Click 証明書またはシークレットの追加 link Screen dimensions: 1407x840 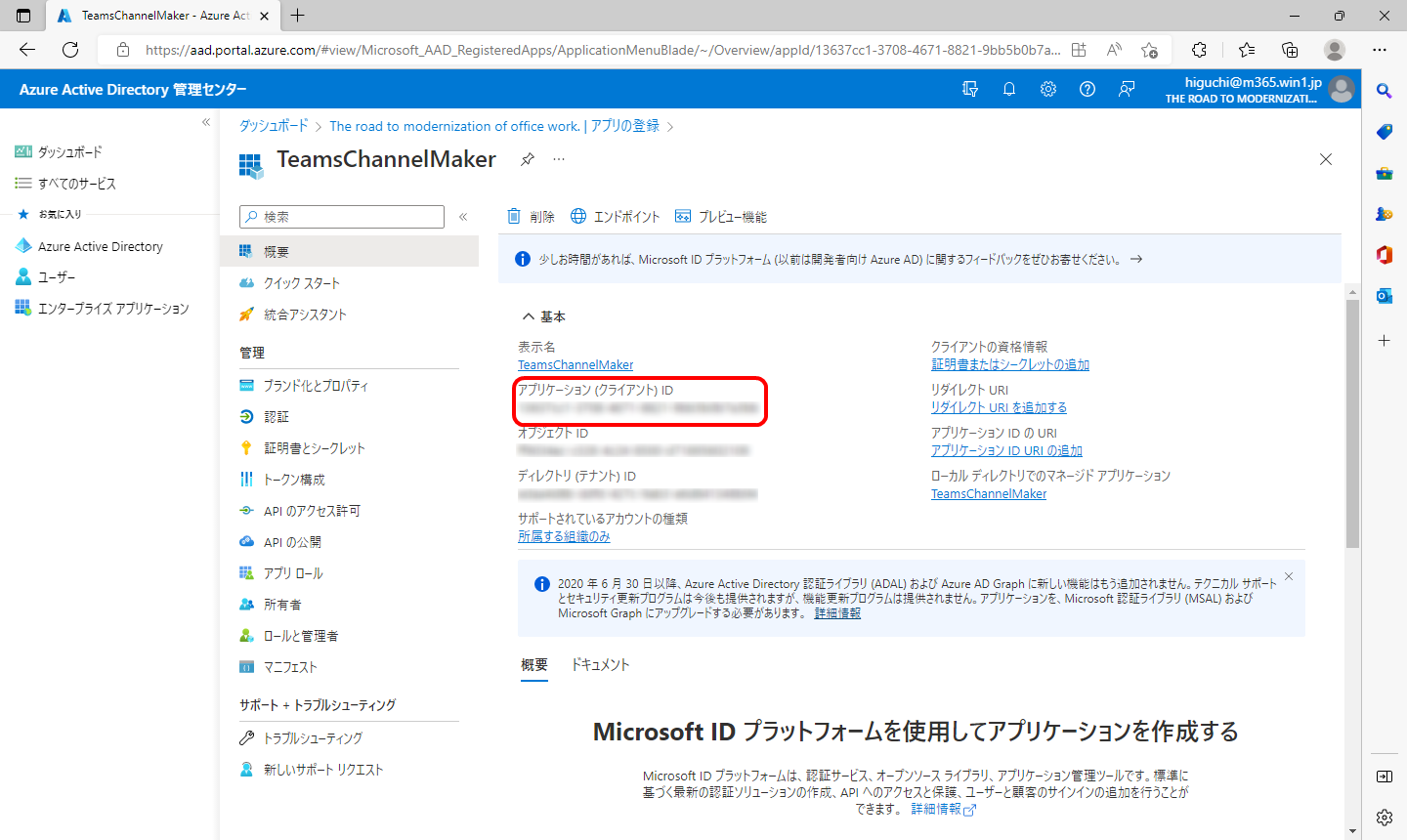pos(1010,365)
